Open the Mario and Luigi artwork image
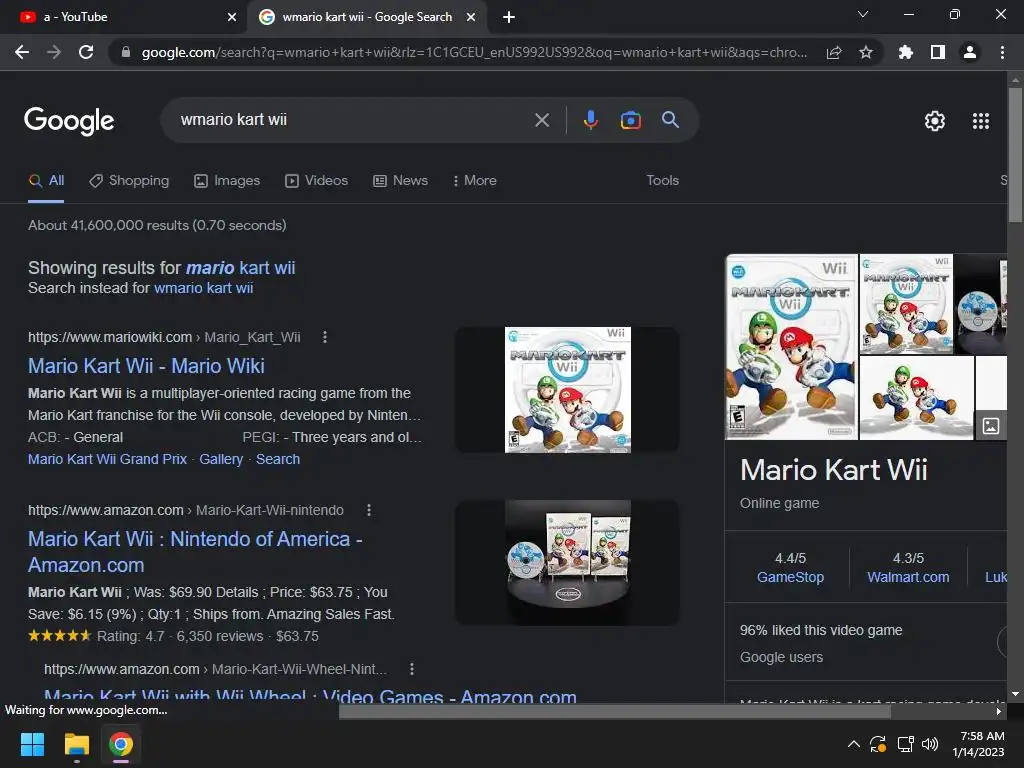The height and width of the screenshot is (768, 1024). [916, 398]
